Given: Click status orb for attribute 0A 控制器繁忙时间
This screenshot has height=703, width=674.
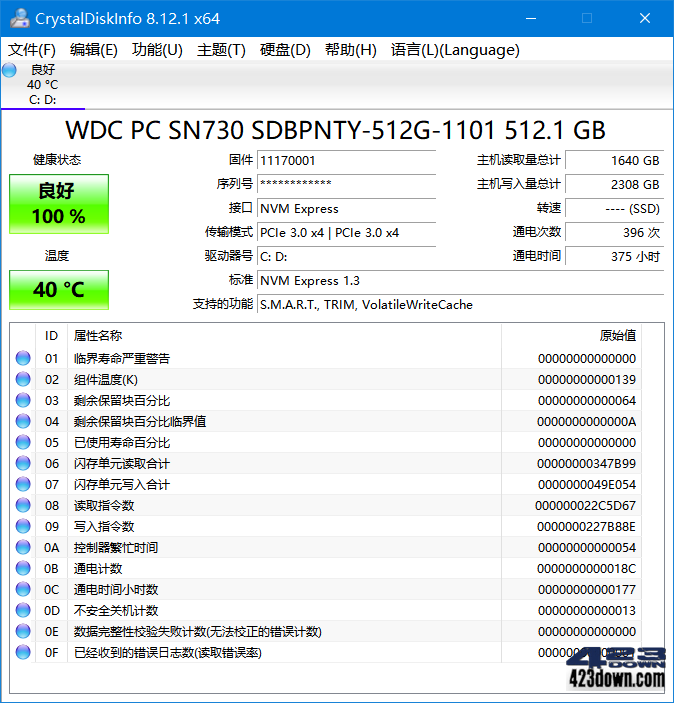Looking at the screenshot, I should coord(23,547).
